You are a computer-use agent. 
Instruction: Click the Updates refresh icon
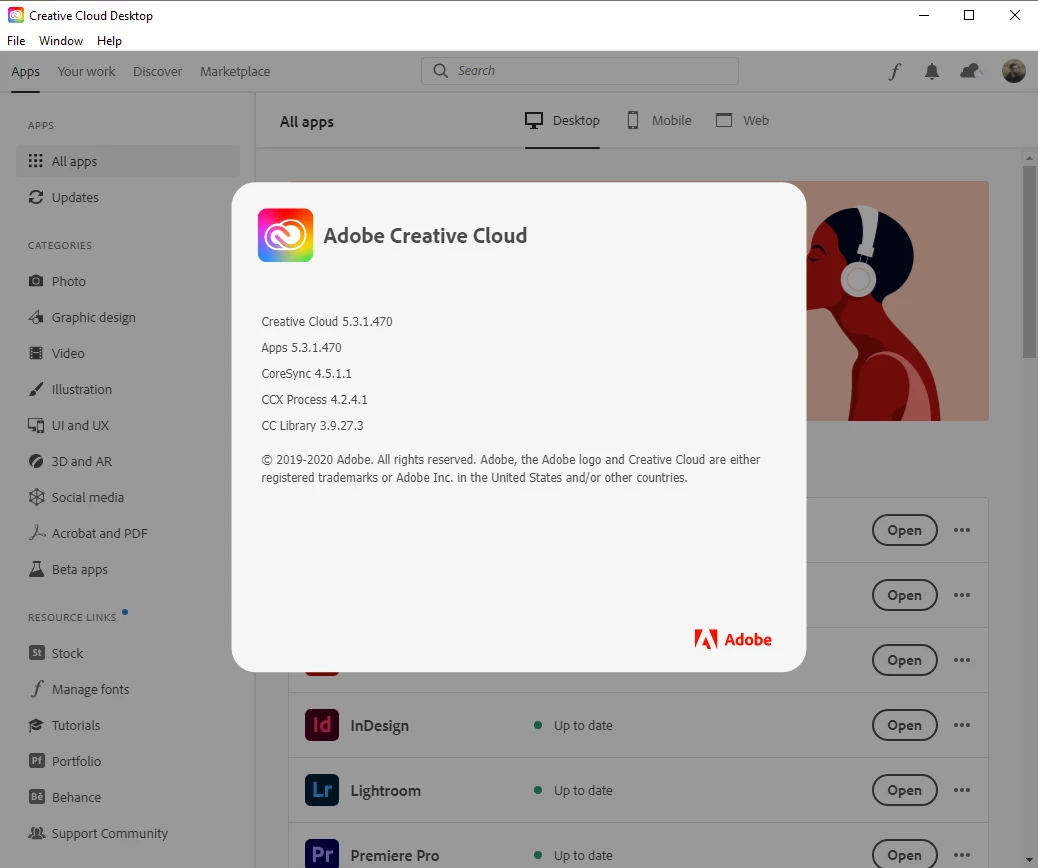pos(36,197)
